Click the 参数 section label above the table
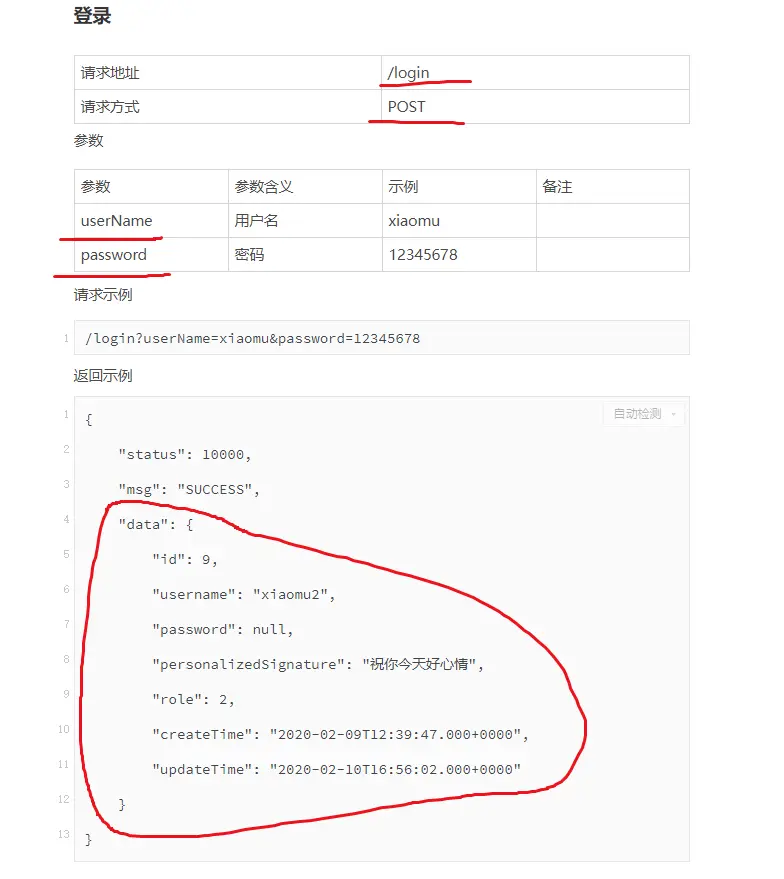784x879 pixels. click(x=89, y=141)
